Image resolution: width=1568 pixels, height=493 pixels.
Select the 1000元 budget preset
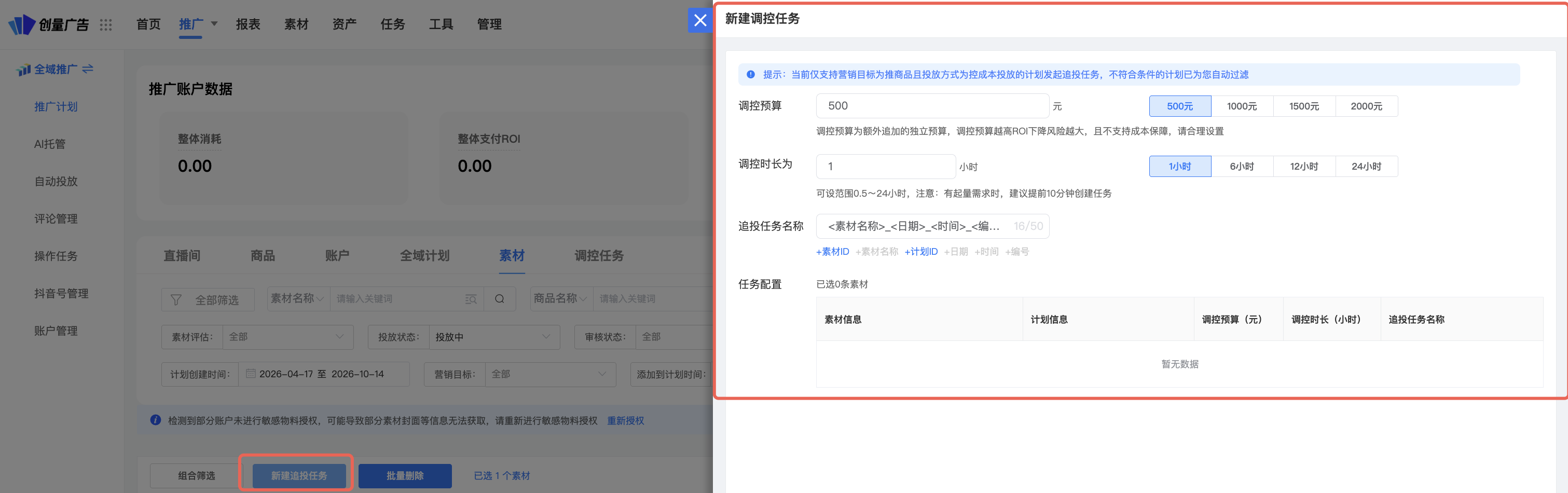1242,106
